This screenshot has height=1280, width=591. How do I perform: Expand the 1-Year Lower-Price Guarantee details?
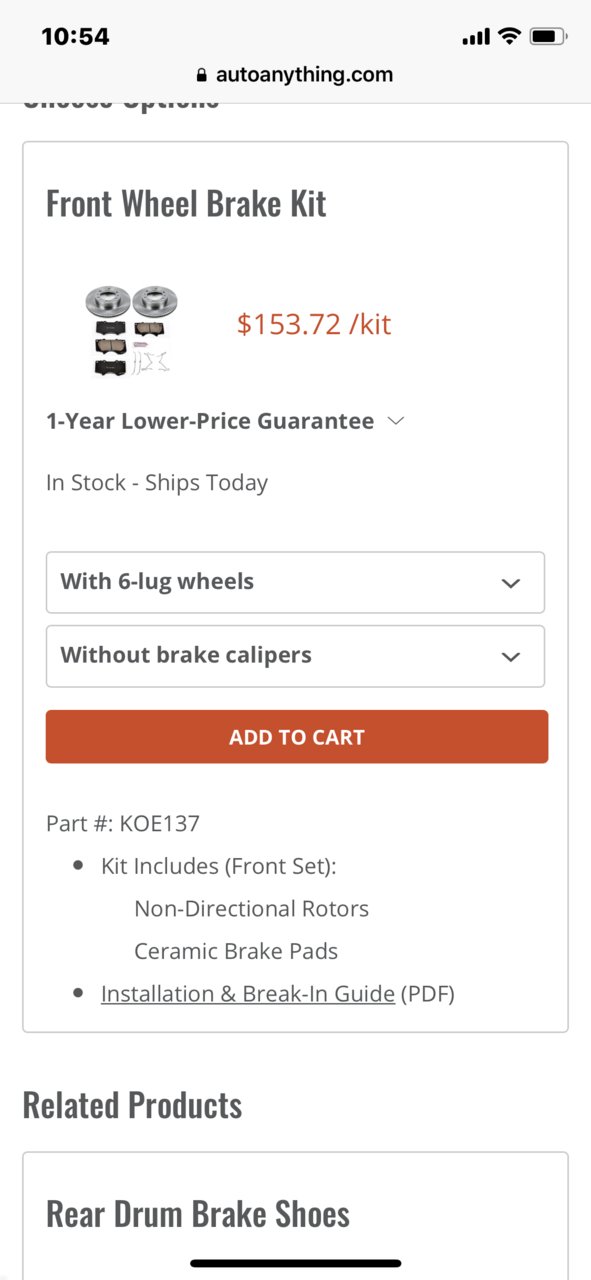point(210,421)
